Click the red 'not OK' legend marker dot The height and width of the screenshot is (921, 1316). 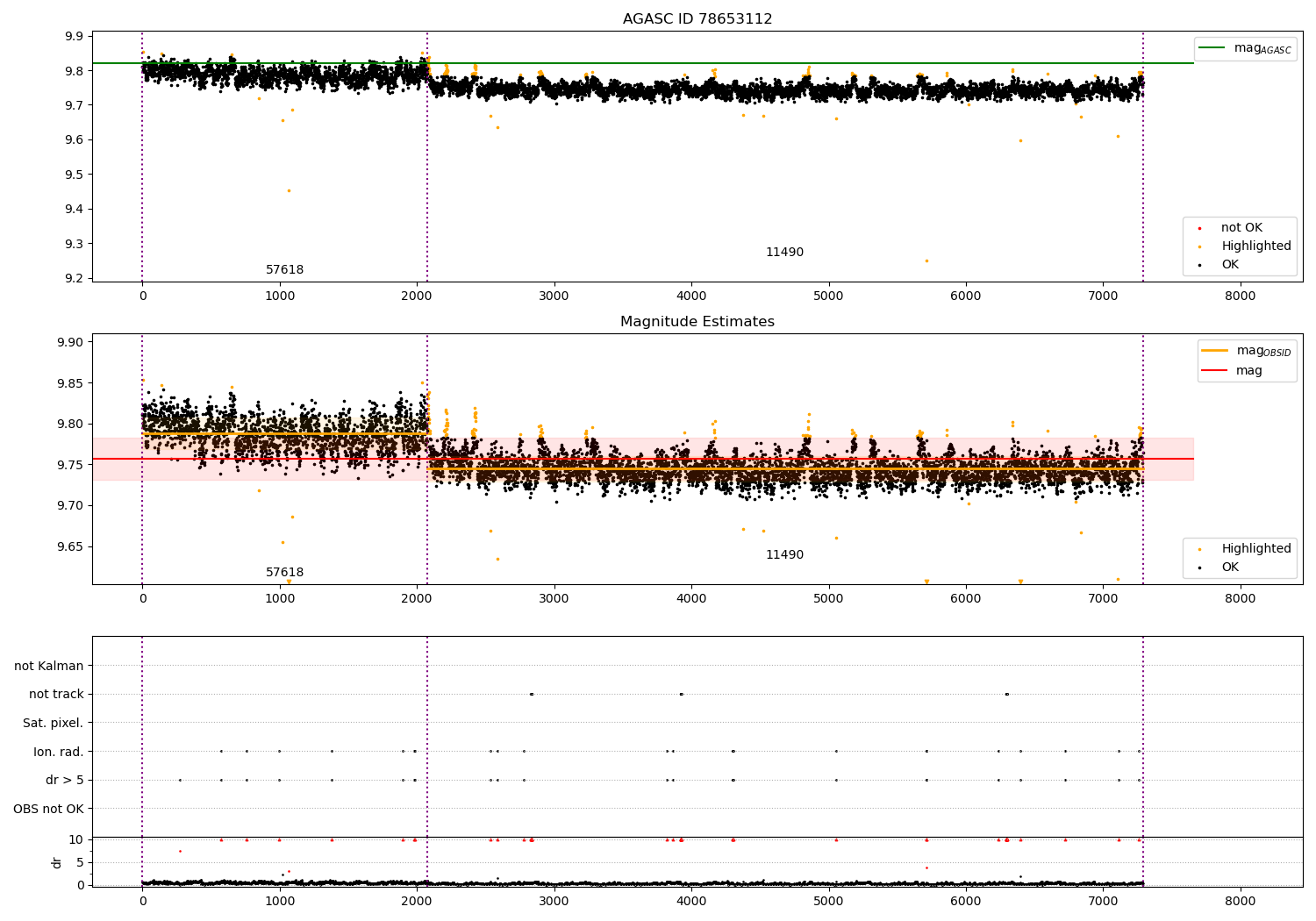pos(1199,229)
